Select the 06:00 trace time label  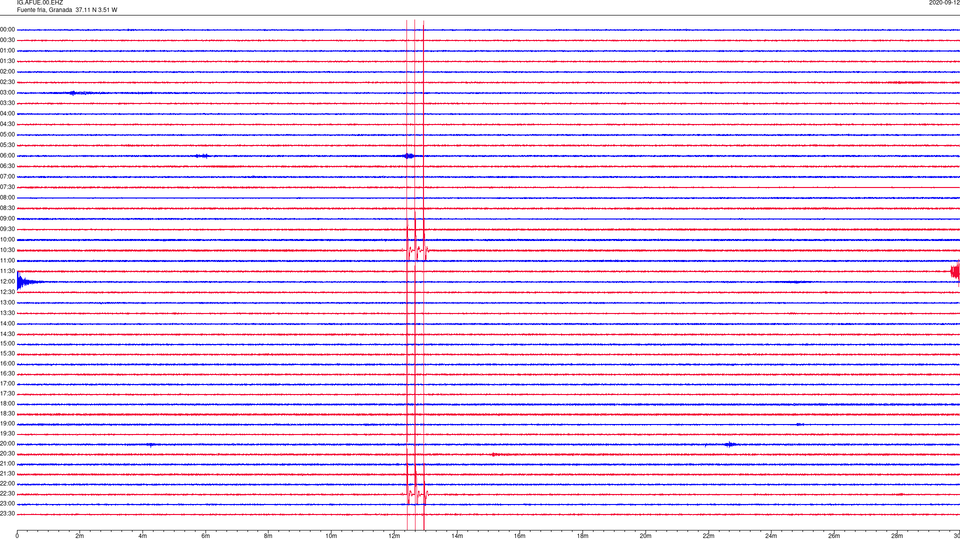(x=8, y=156)
